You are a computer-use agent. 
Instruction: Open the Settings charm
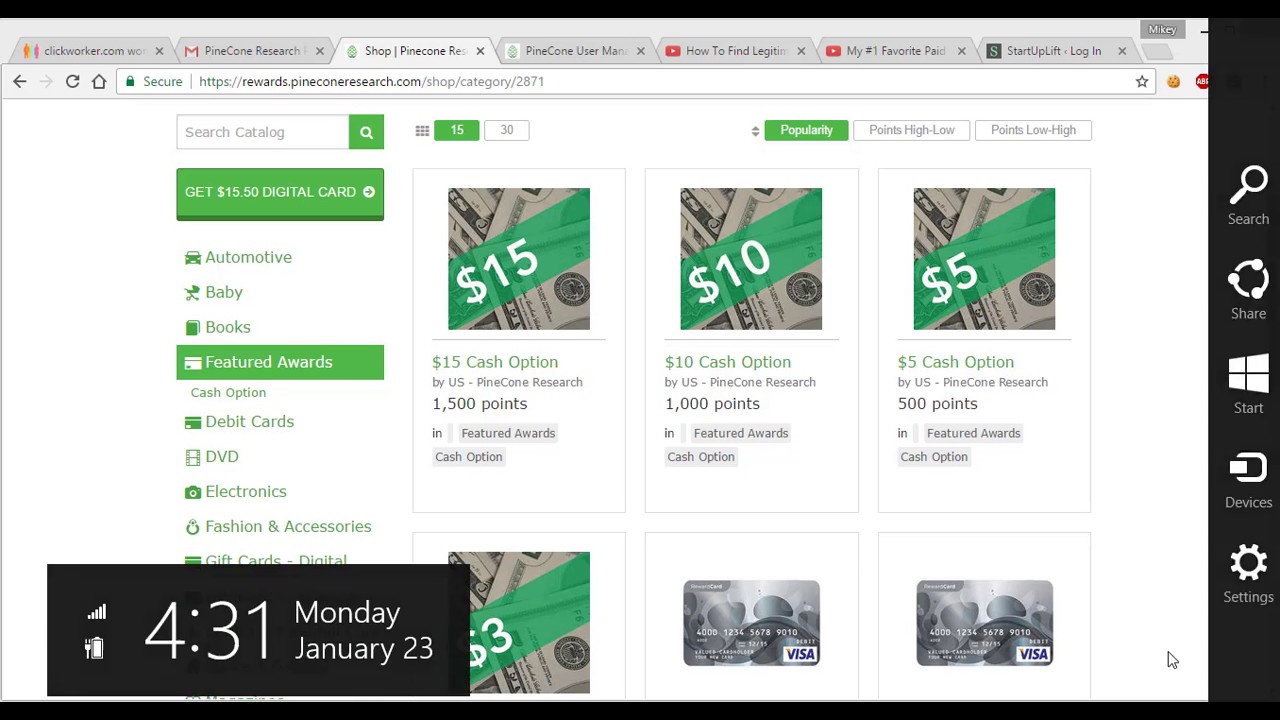[x=1248, y=574]
